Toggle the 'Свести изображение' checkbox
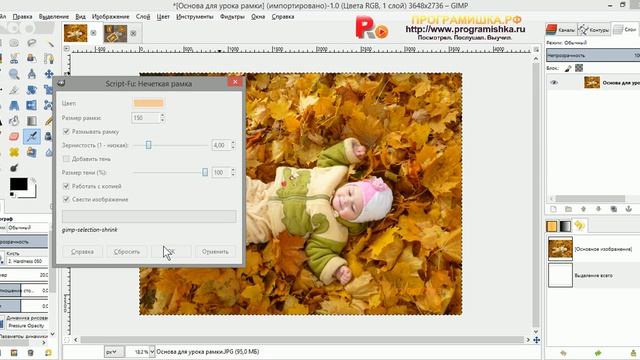The height and width of the screenshot is (360, 640). [x=66, y=199]
